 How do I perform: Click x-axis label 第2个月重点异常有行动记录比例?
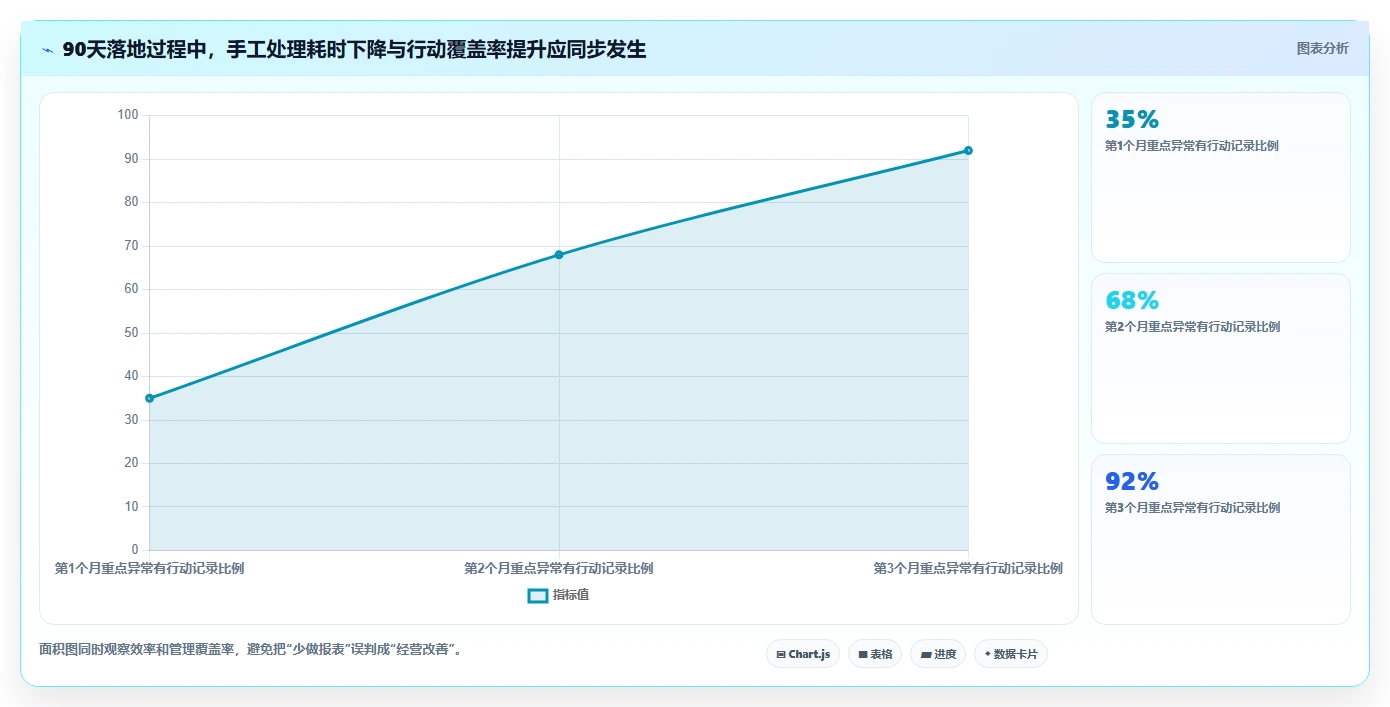click(558, 569)
